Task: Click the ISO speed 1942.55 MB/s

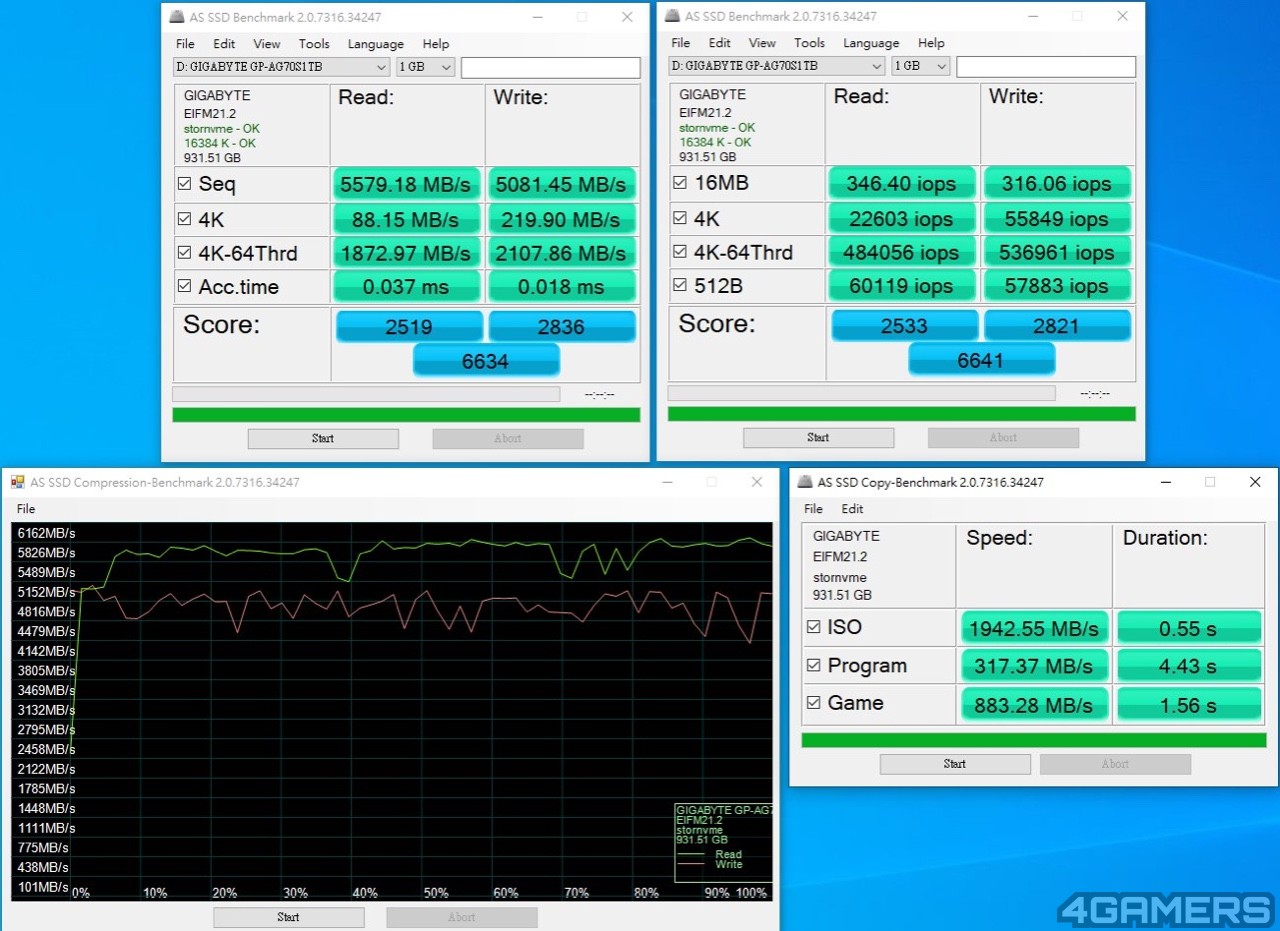Action: (x=1034, y=628)
